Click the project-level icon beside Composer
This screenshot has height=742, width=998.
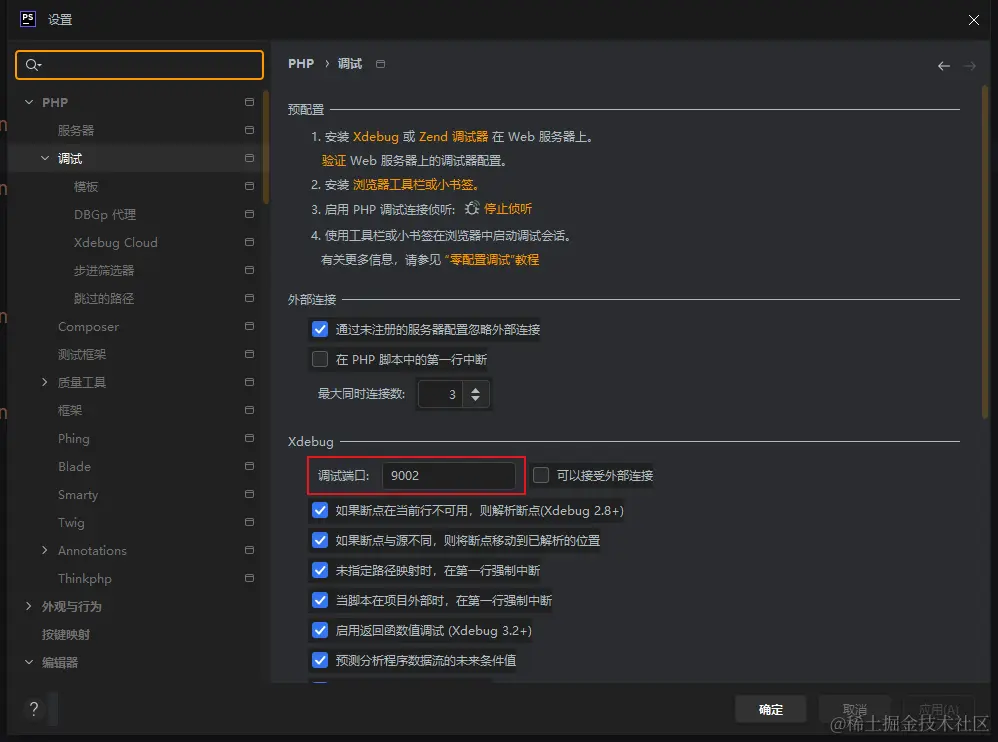coord(250,326)
